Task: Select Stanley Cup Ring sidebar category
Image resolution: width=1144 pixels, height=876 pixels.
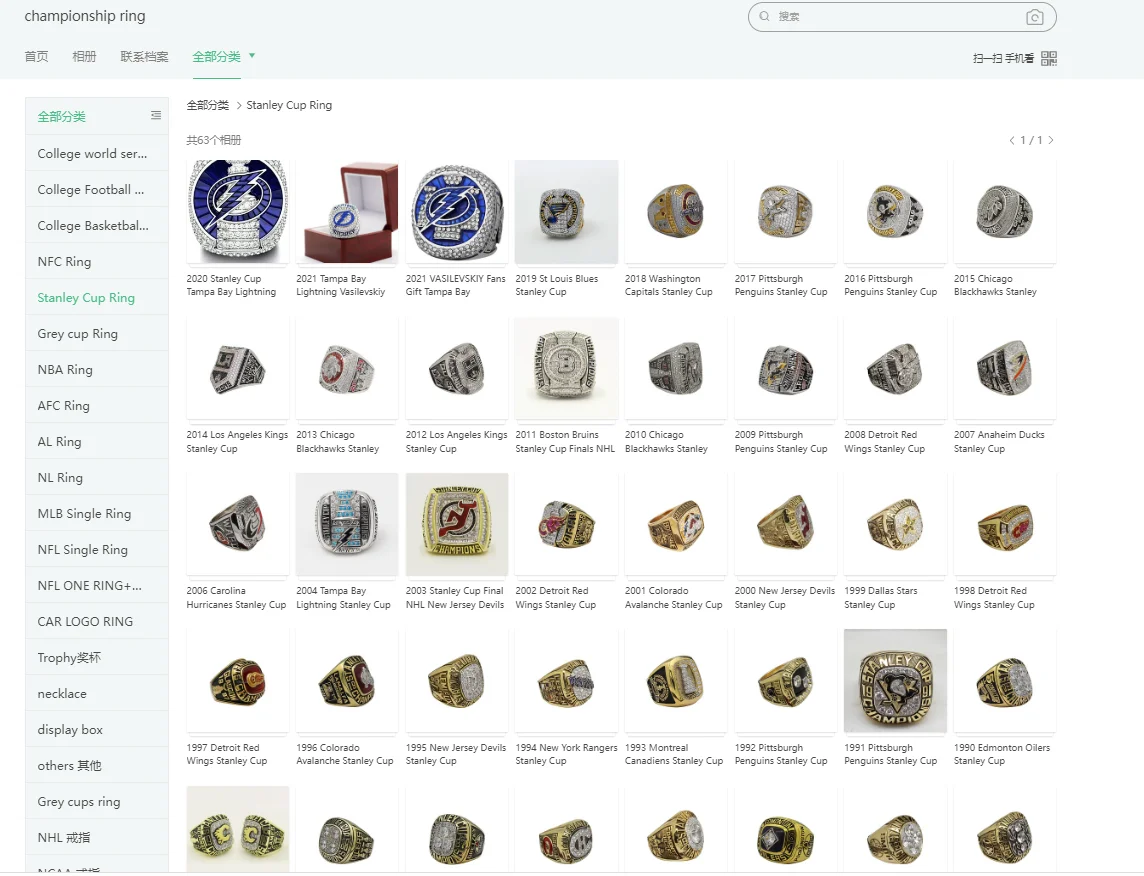Action: 97,298
